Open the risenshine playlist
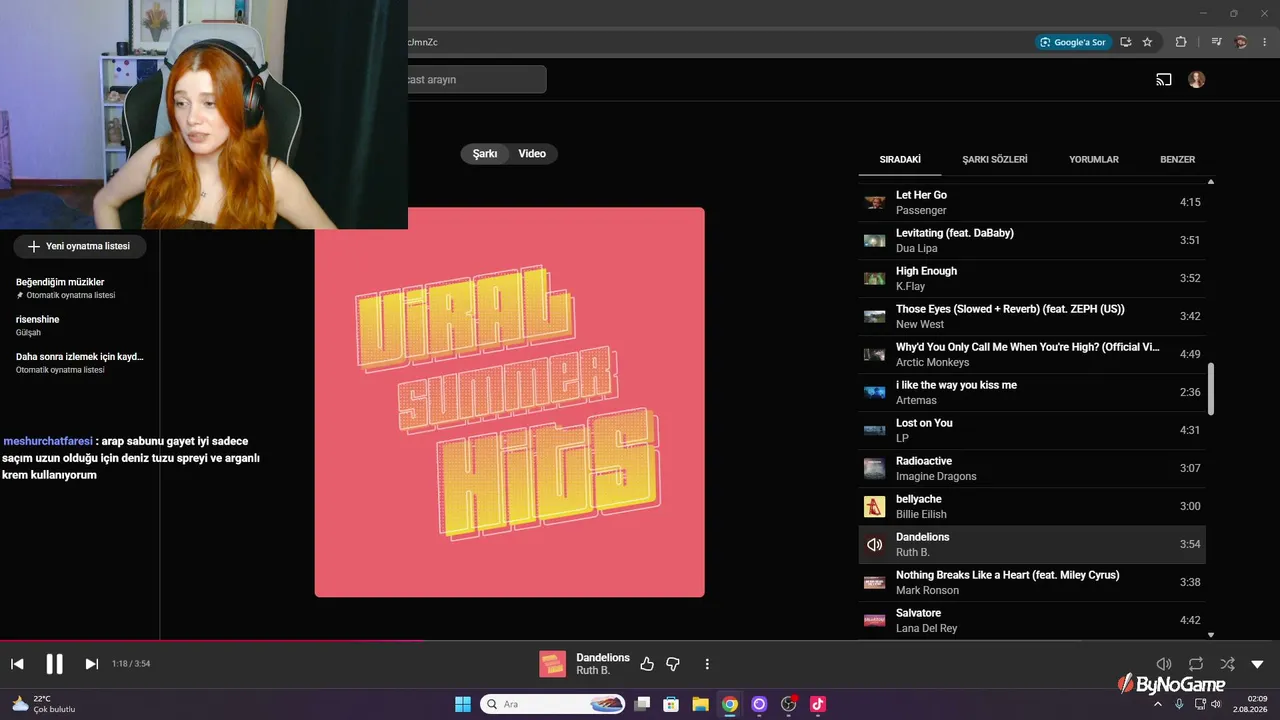 point(80,325)
